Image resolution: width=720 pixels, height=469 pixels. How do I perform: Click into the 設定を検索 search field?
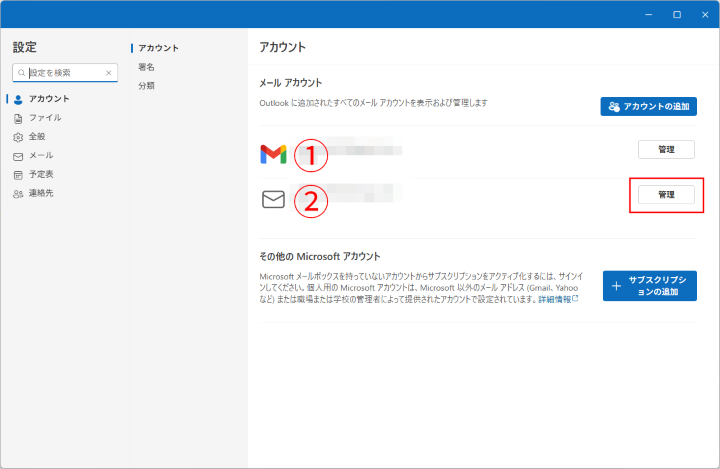click(65, 73)
